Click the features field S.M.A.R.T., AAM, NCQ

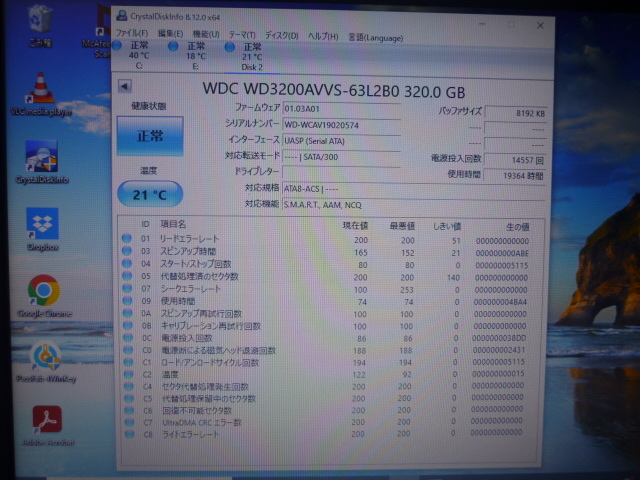tap(413, 205)
